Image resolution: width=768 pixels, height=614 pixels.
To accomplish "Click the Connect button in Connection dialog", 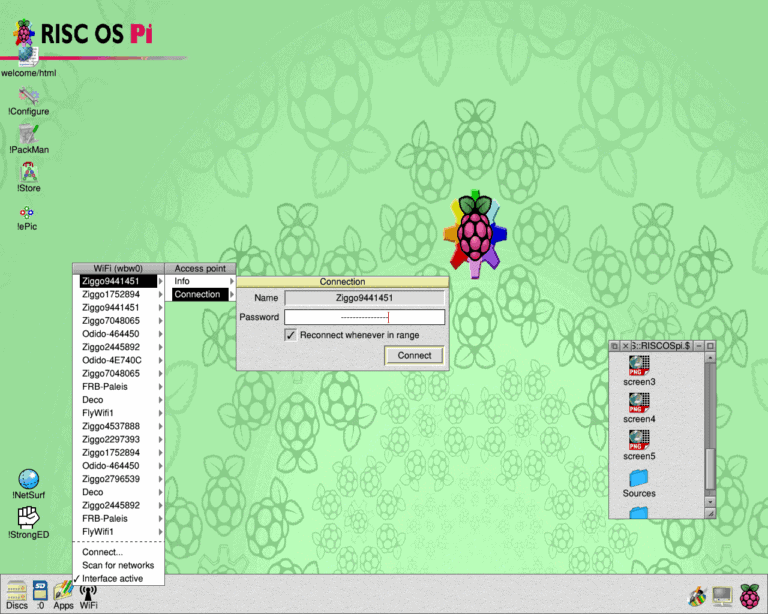I will point(414,355).
